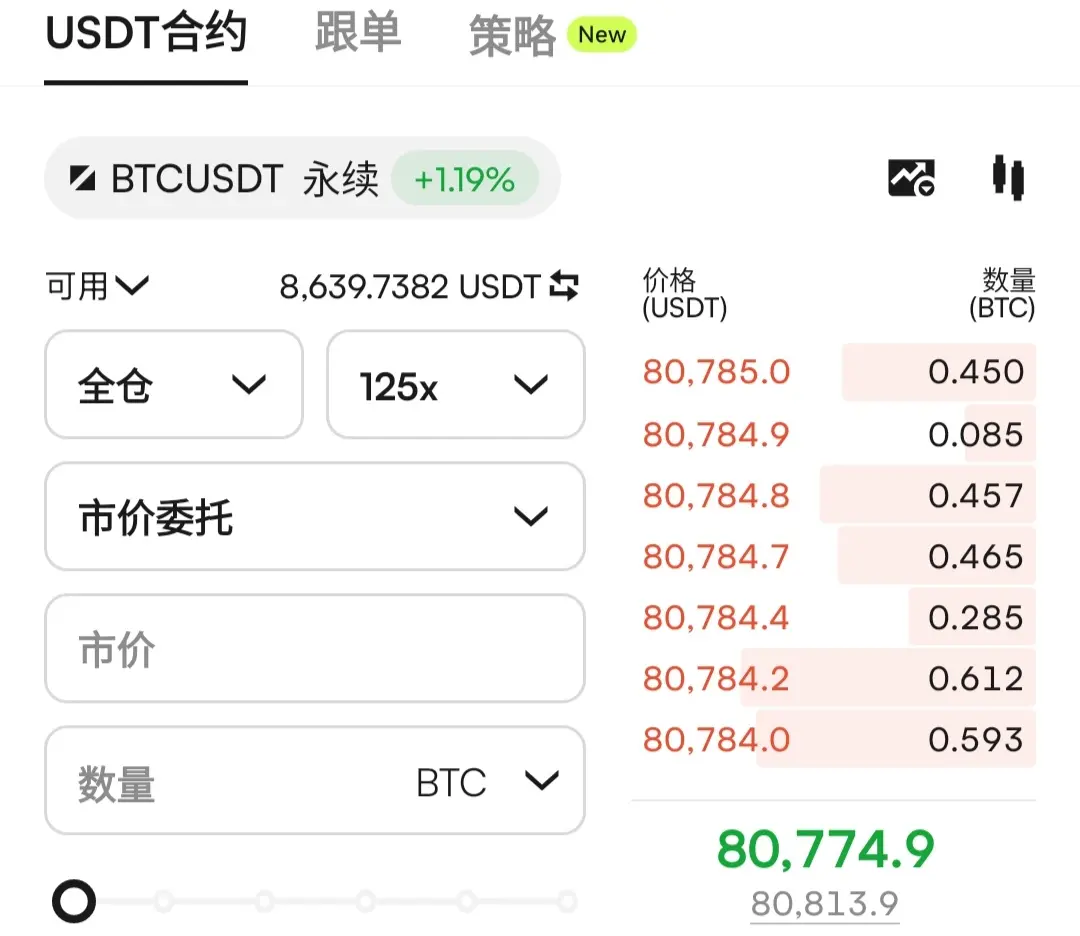Open the 全仓 margin mode dropdown
1080x936 pixels.
point(174,384)
